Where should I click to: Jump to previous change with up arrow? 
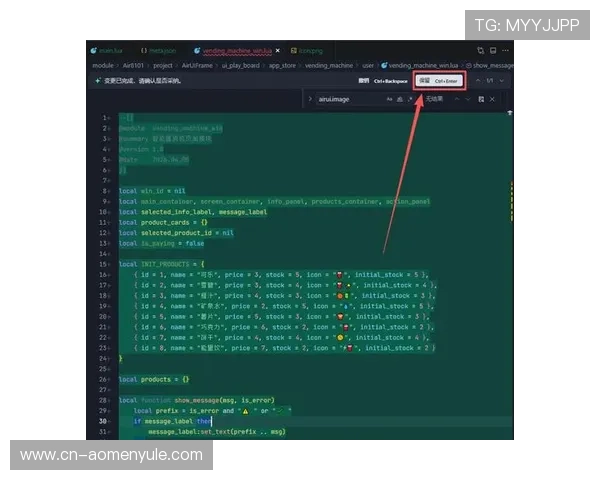(479, 81)
